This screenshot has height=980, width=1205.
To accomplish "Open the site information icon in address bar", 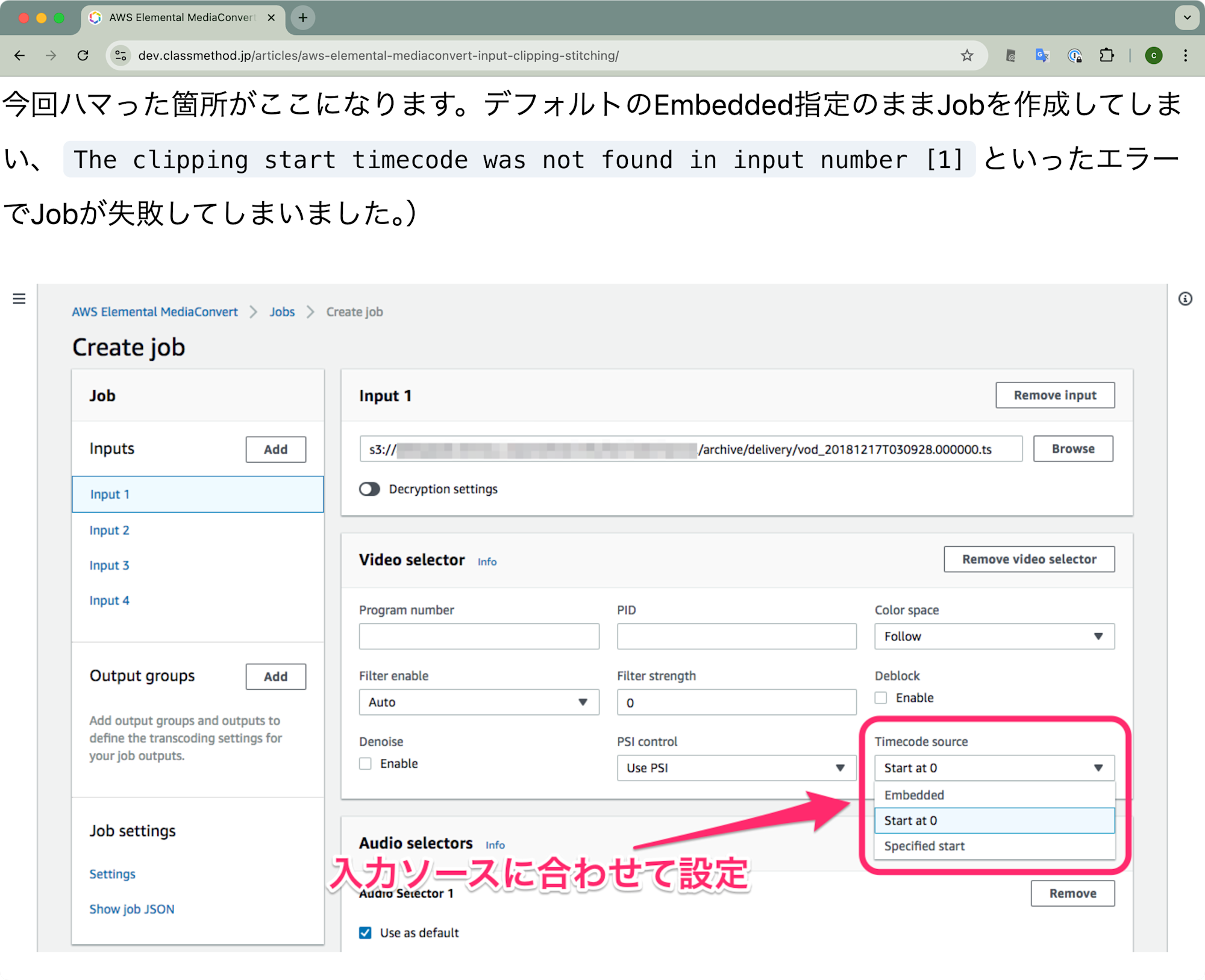I will point(121,55).
